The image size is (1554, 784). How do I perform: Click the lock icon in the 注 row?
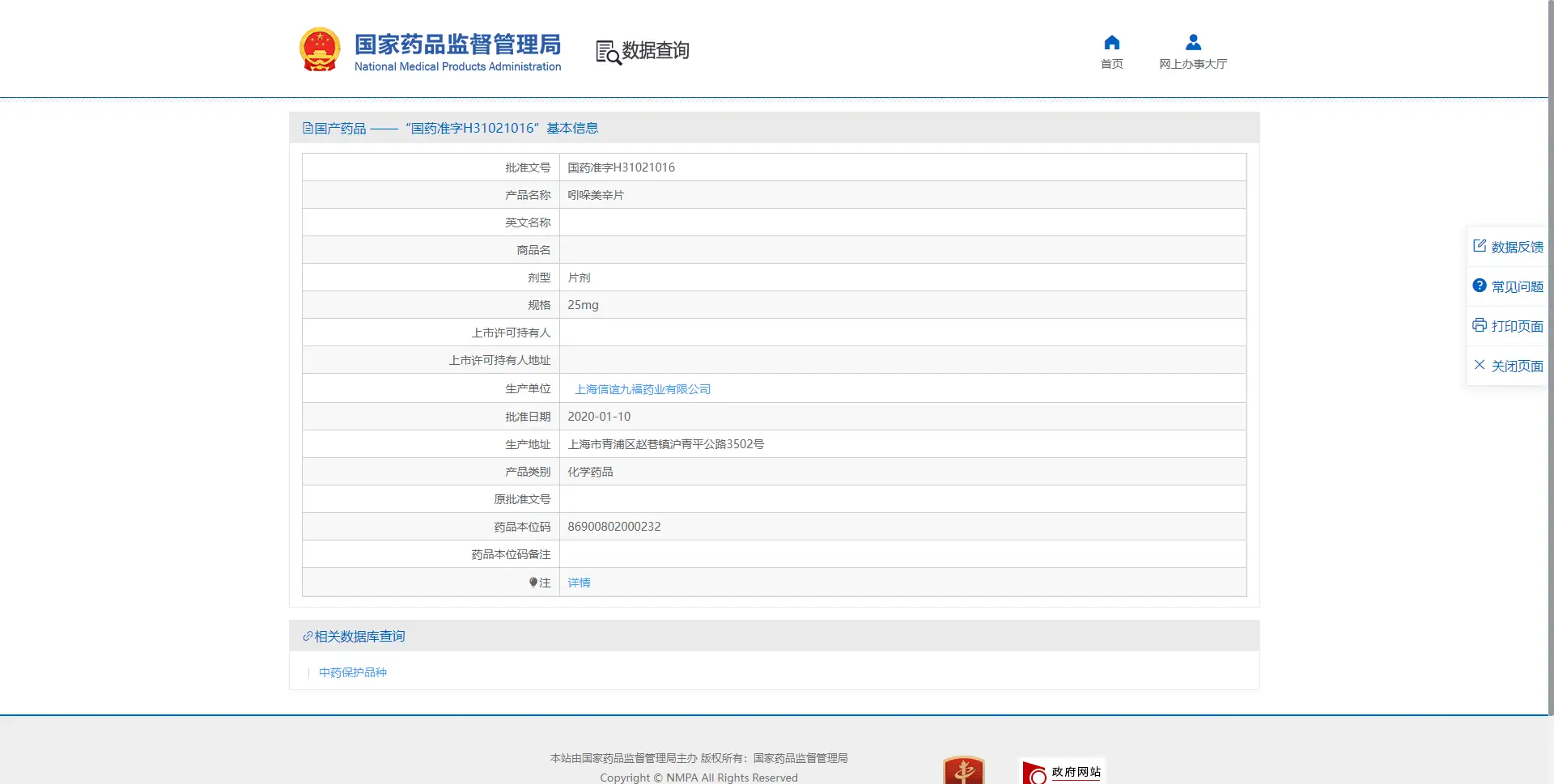pyautogui.click(x=533, y=582)
